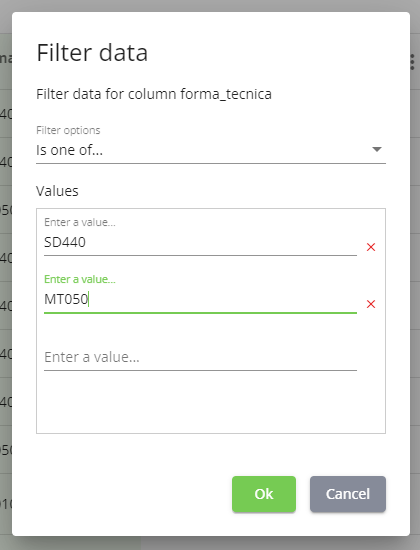Confirm the filter with Ok
The image size is (420, 550).
(264, 494)
